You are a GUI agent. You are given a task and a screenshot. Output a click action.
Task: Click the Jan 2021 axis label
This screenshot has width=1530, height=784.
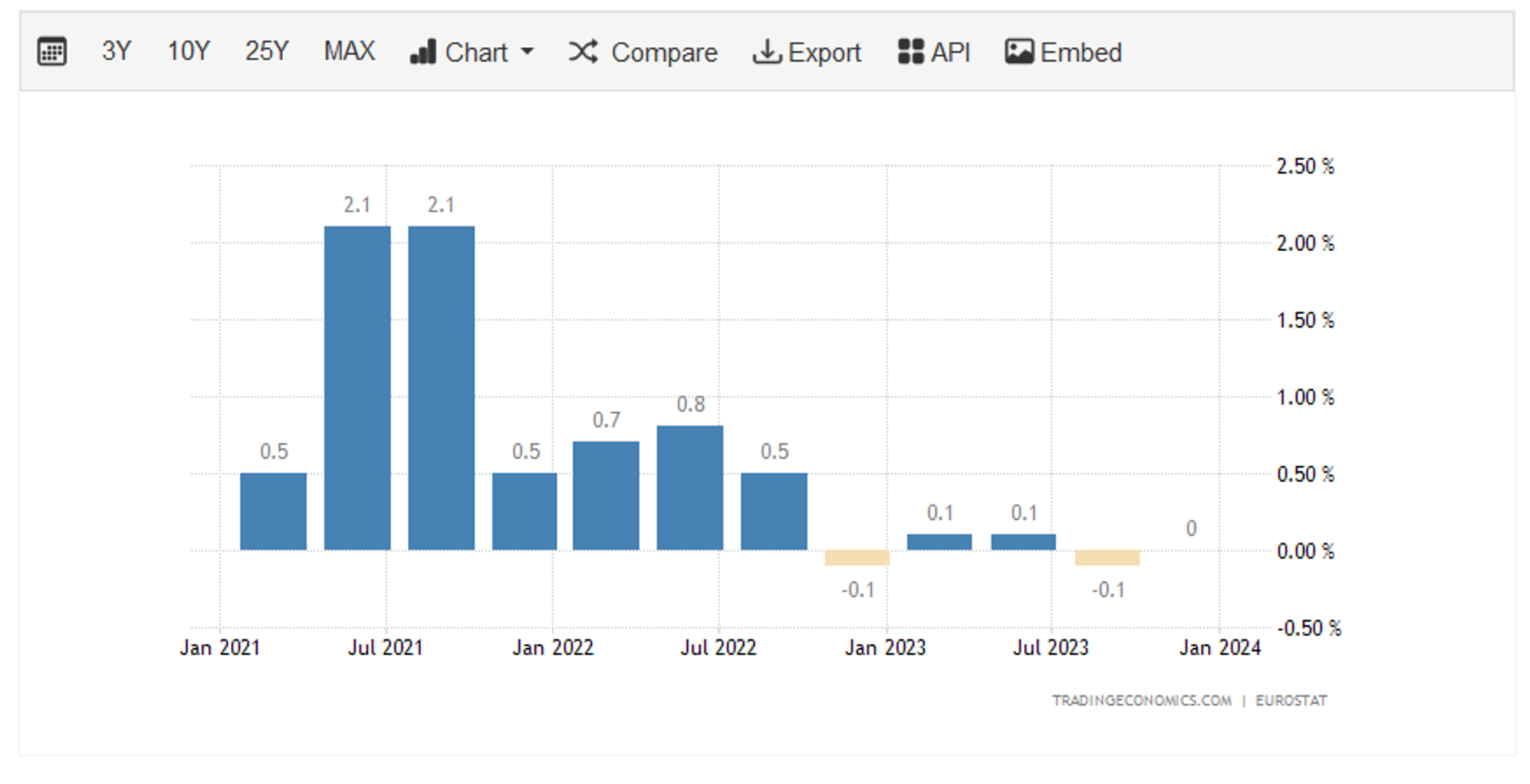220,648
